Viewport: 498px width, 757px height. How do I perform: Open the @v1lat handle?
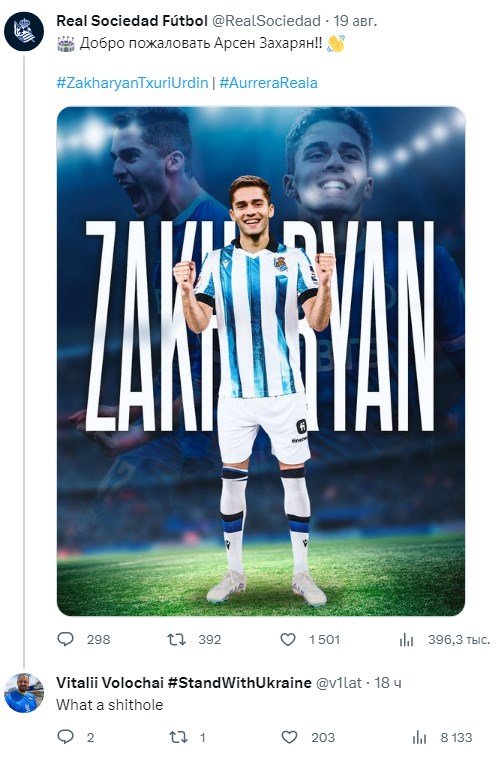pos(339,683)
